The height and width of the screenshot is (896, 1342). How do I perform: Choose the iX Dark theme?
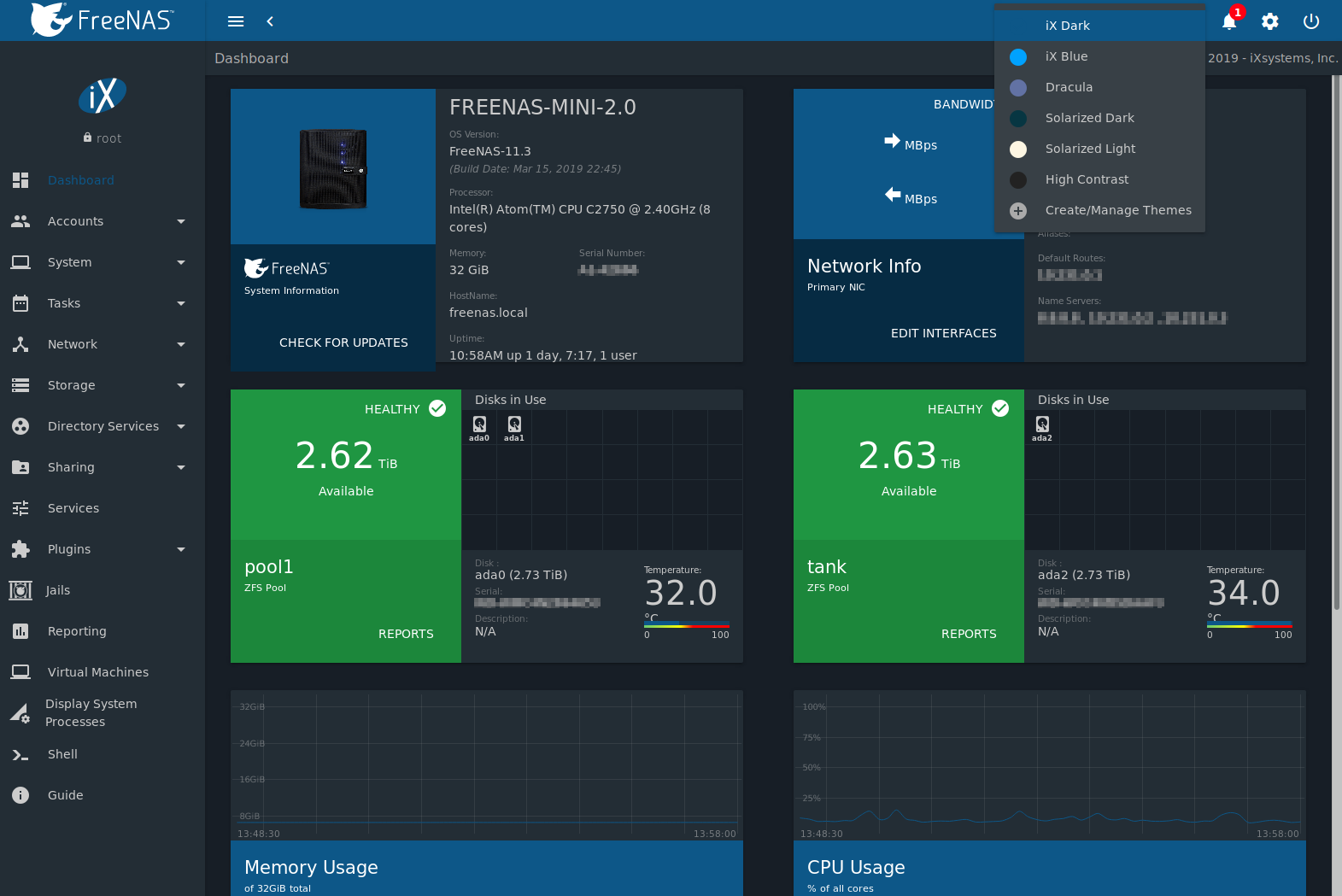1100,26
